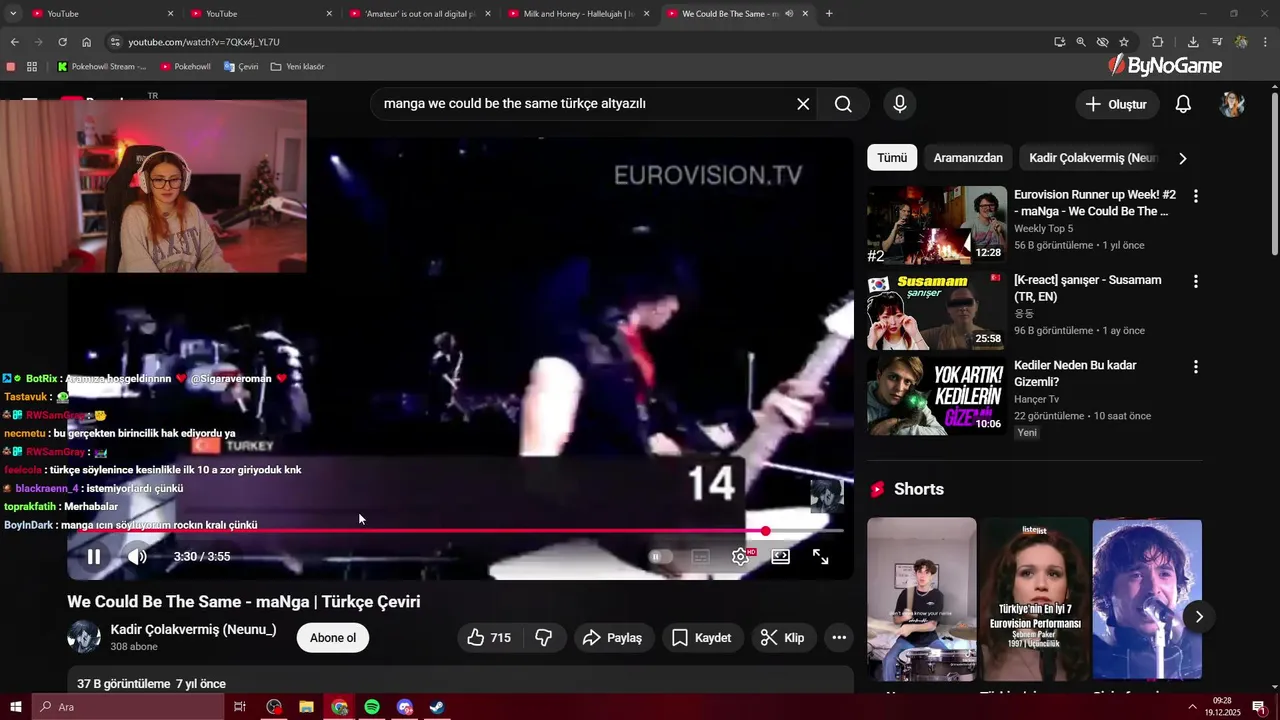This screenshot has width=1280, height=720.
Task: Open the Oluştur create menu
Action: pos(1117,104)
